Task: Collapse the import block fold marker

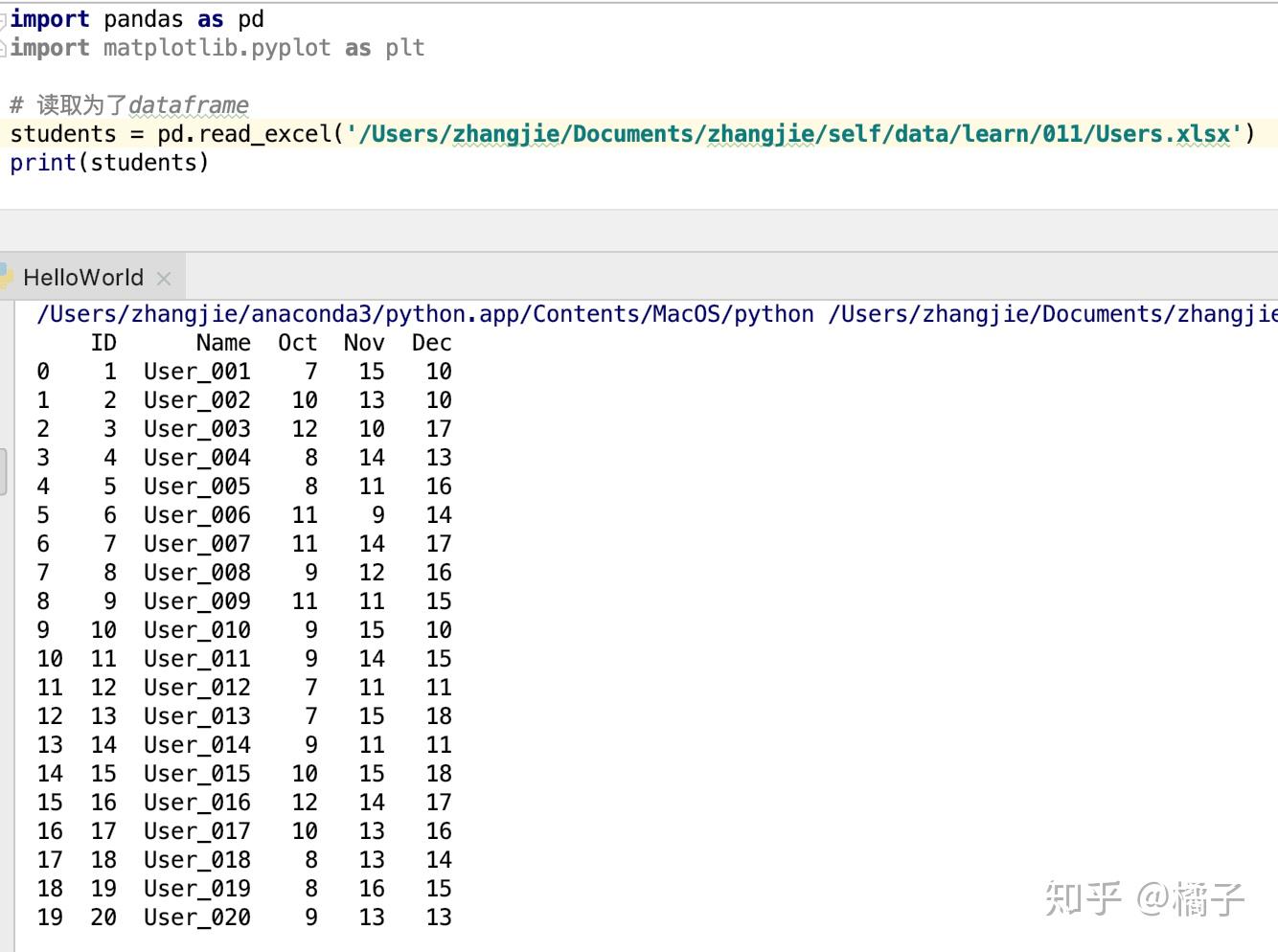Action: [3, 19]
